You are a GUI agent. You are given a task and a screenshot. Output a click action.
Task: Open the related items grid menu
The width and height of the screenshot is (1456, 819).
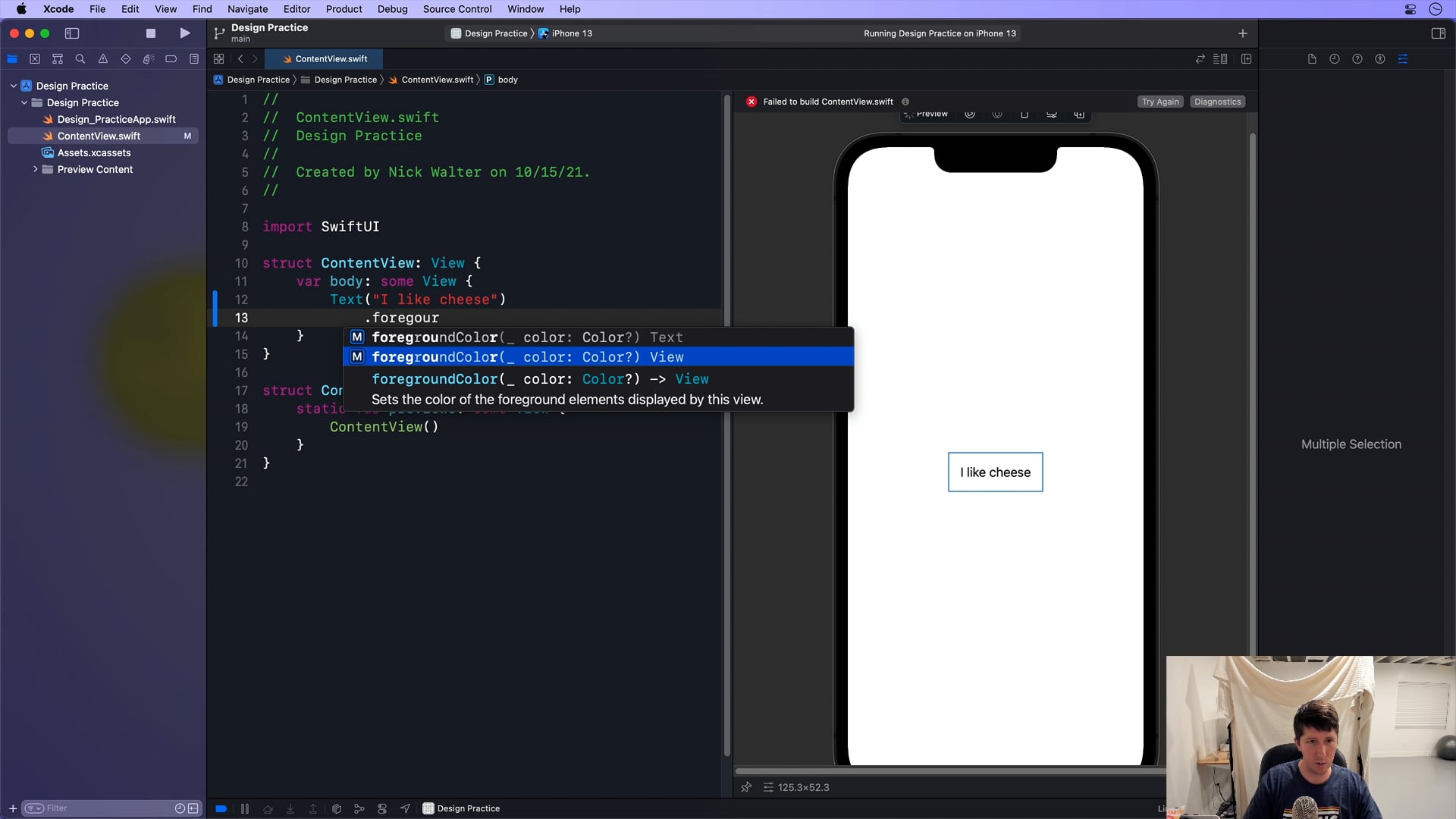tap(218, 59)
